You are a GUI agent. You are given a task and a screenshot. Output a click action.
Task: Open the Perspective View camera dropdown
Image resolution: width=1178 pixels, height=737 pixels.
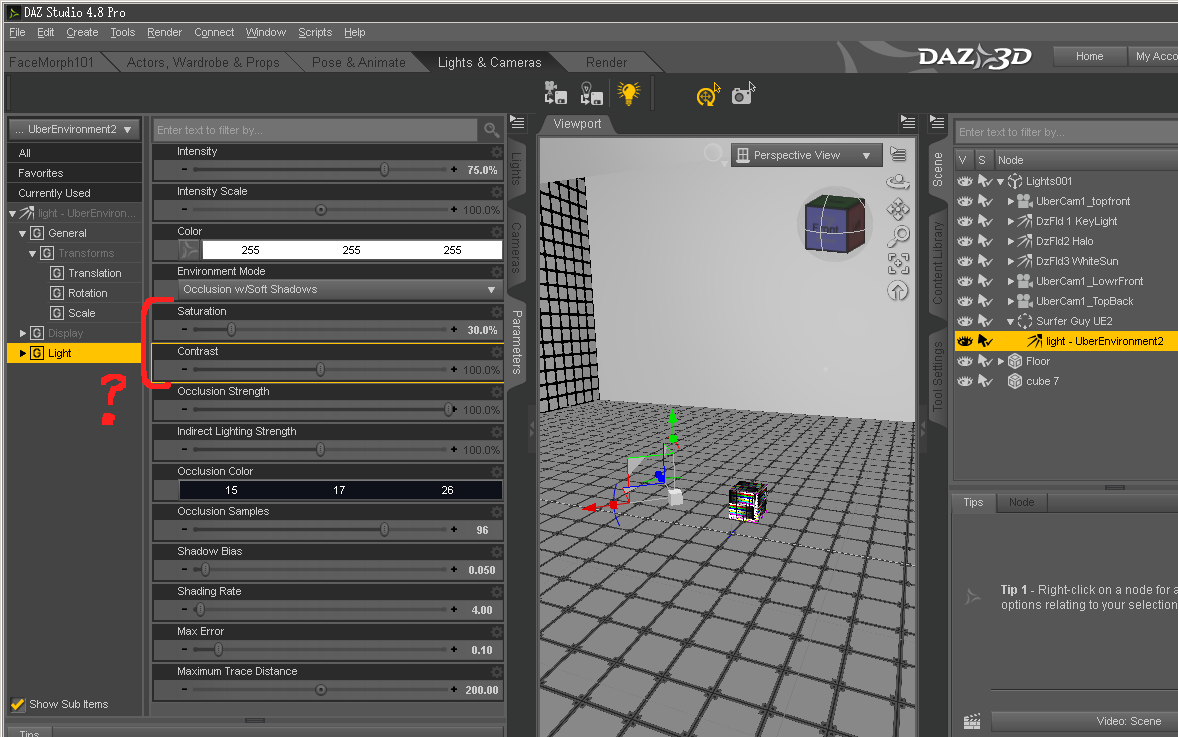coord(806,156)
